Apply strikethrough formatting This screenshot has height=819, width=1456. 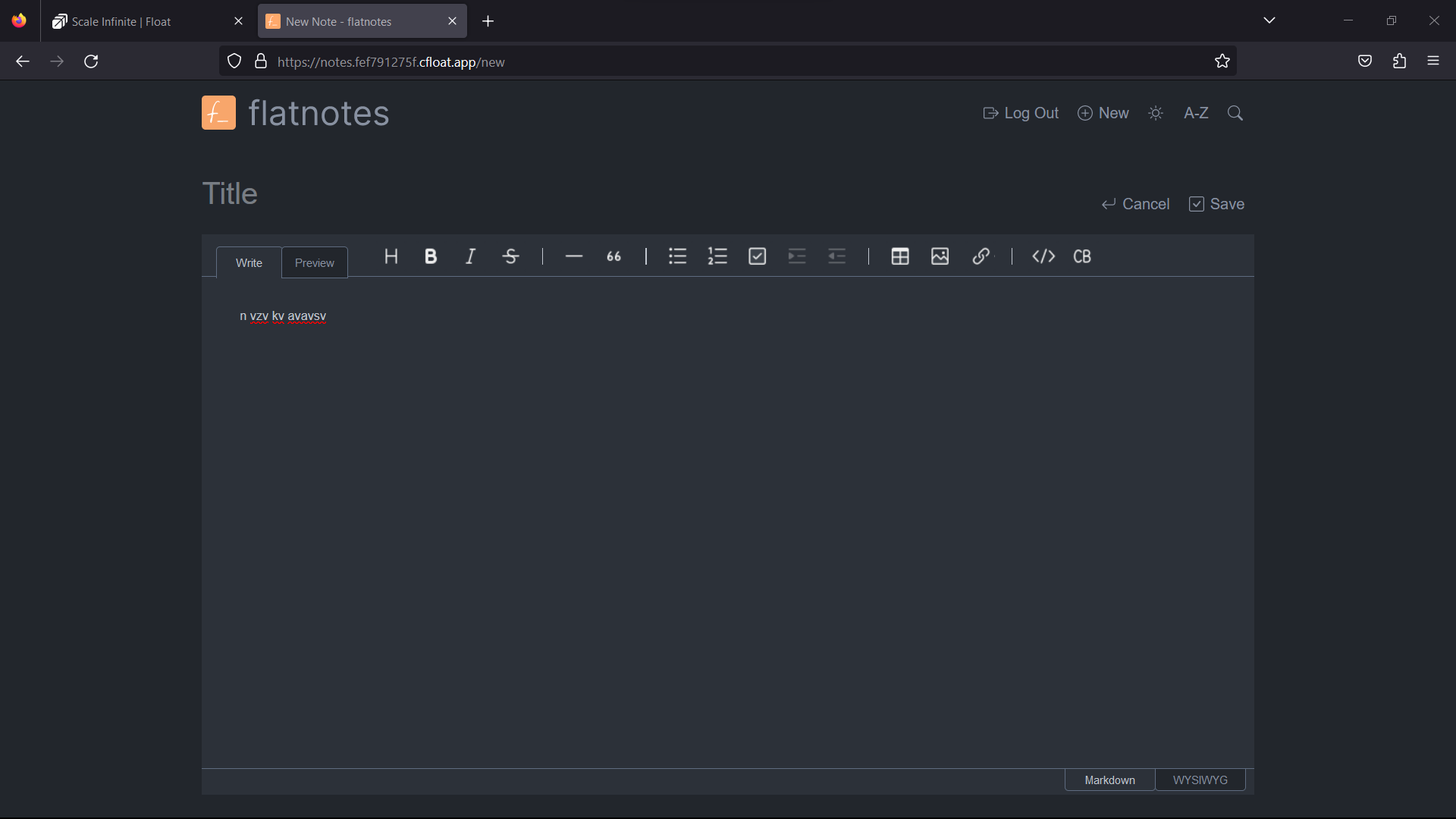coord(511,256)
